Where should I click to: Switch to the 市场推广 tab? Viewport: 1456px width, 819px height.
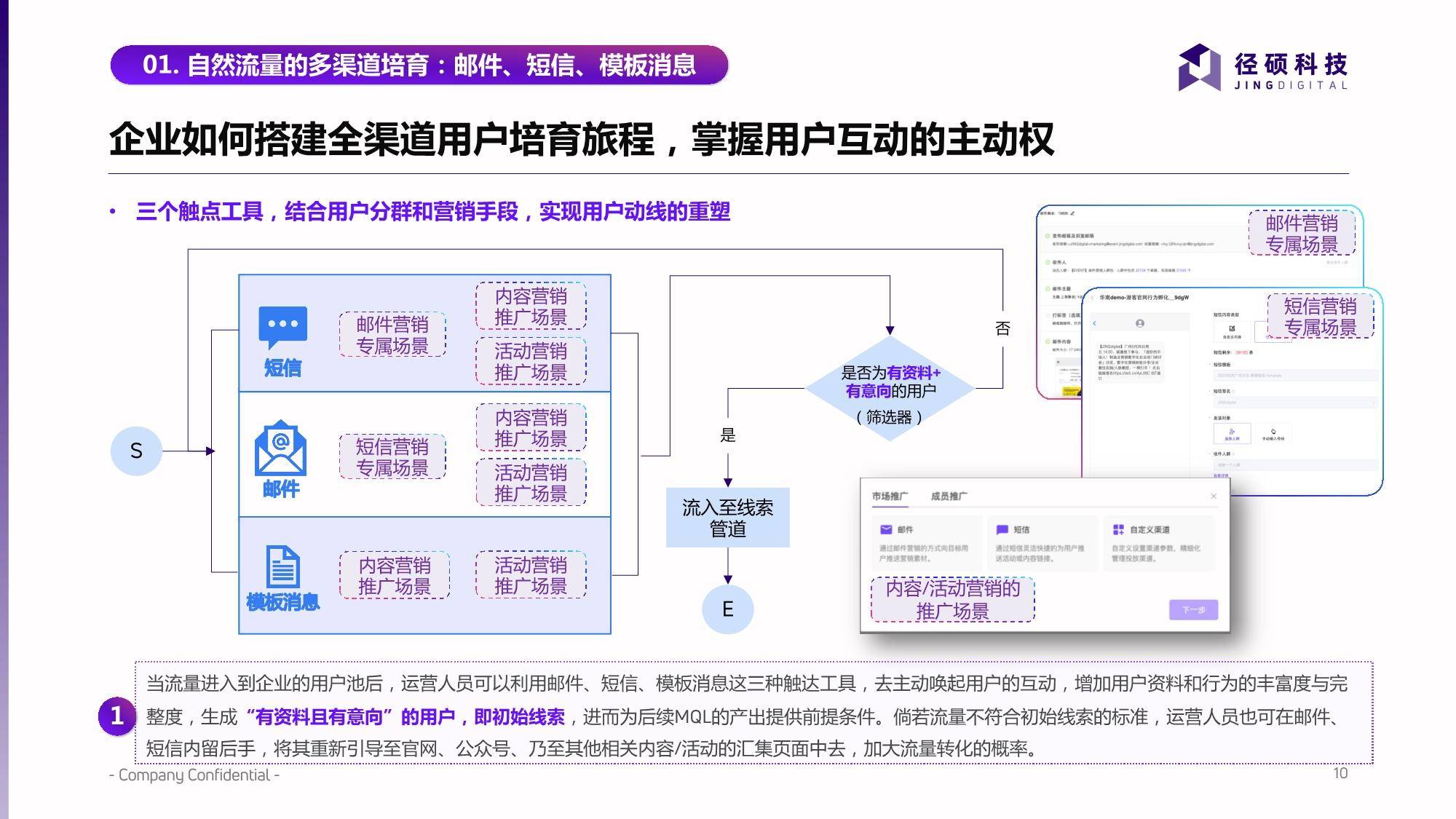pyautogui.click(x=890, y=496)
